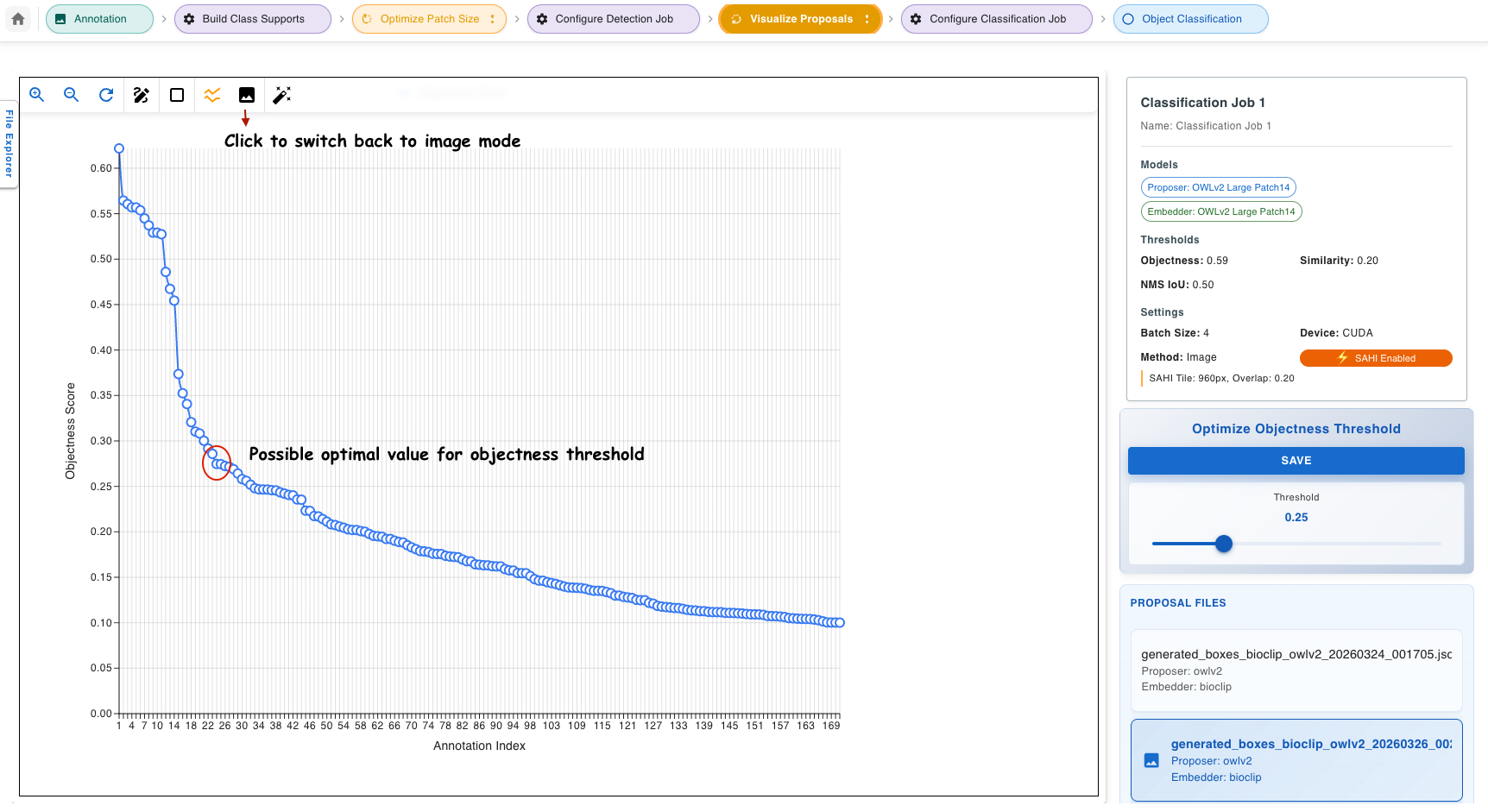This screenshot has height=812, width=1488.
Task: Reset view with the refresh icon
Action: pyautogui.click(x=106, y=95)
